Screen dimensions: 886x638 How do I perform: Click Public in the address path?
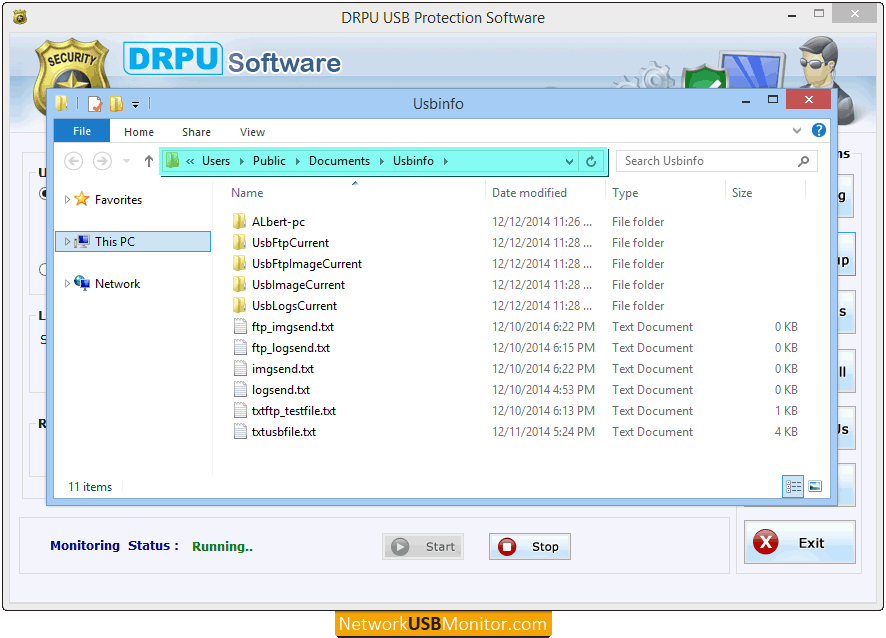269,161
